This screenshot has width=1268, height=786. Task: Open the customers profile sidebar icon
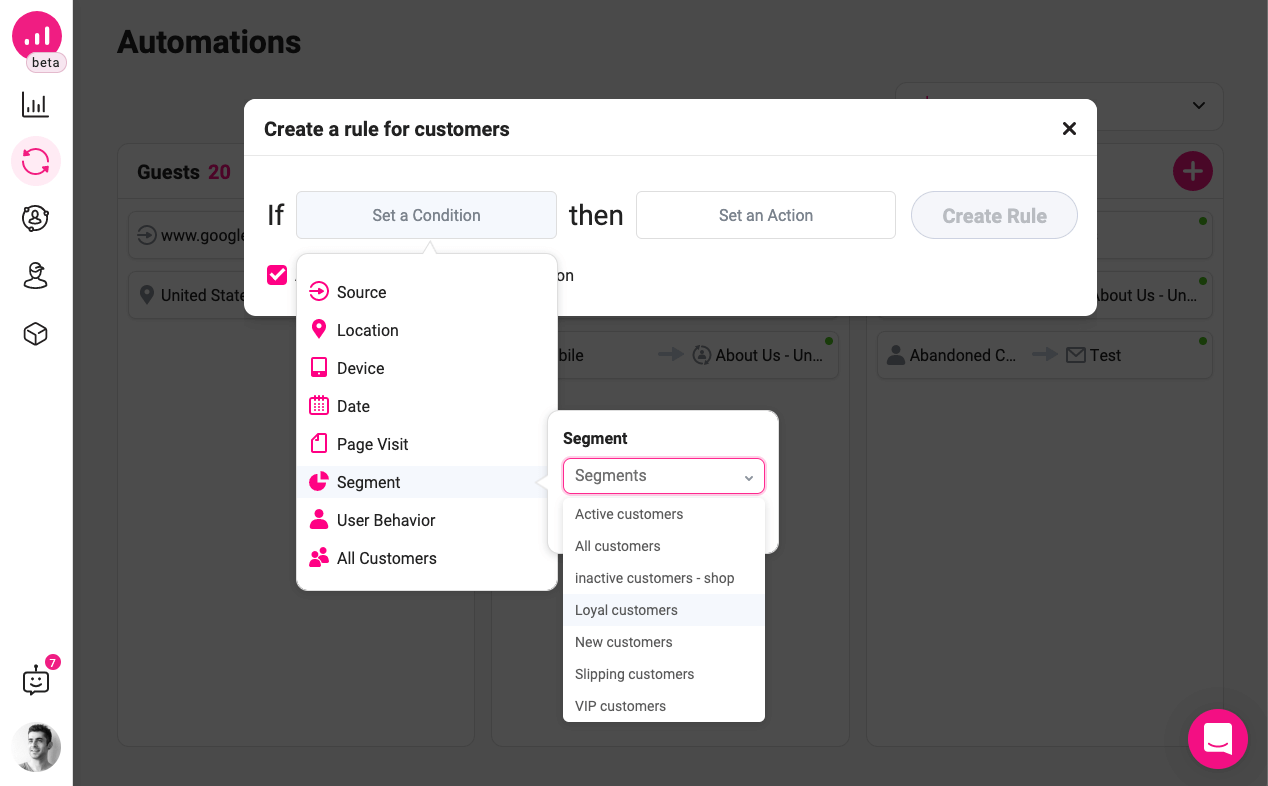[x=36, y=218]
